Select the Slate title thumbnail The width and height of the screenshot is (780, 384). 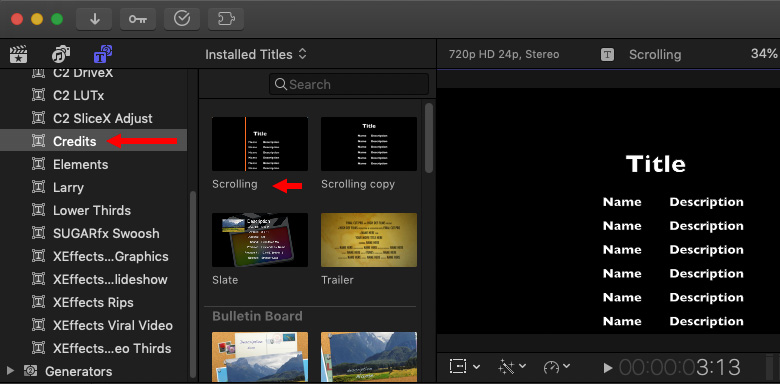click(x=260, y=240)
